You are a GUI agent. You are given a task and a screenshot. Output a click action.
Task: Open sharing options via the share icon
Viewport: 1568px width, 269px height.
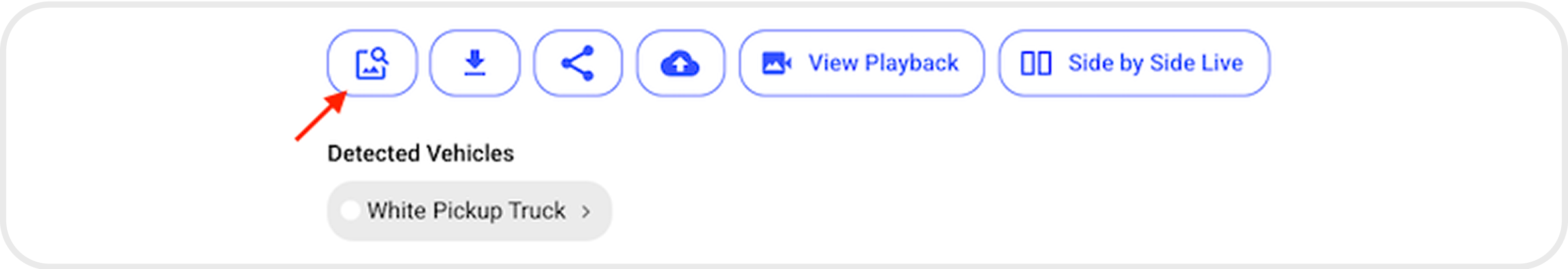(x=578, y=63)
